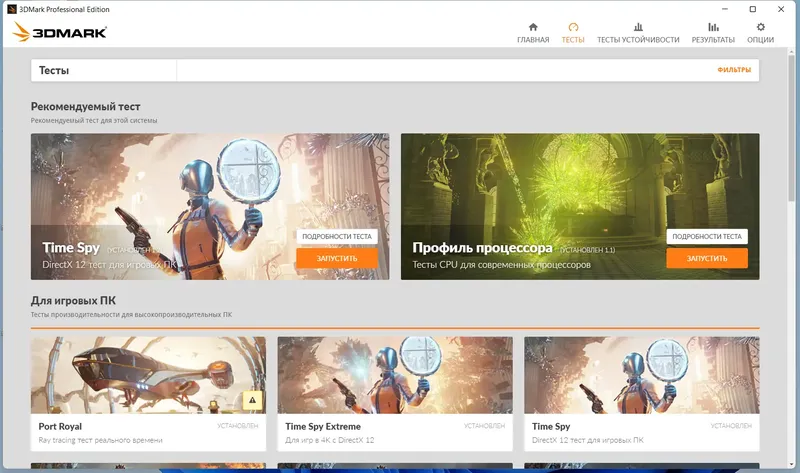
Task: Go to Главная tab label
Action: click(533, 40)
